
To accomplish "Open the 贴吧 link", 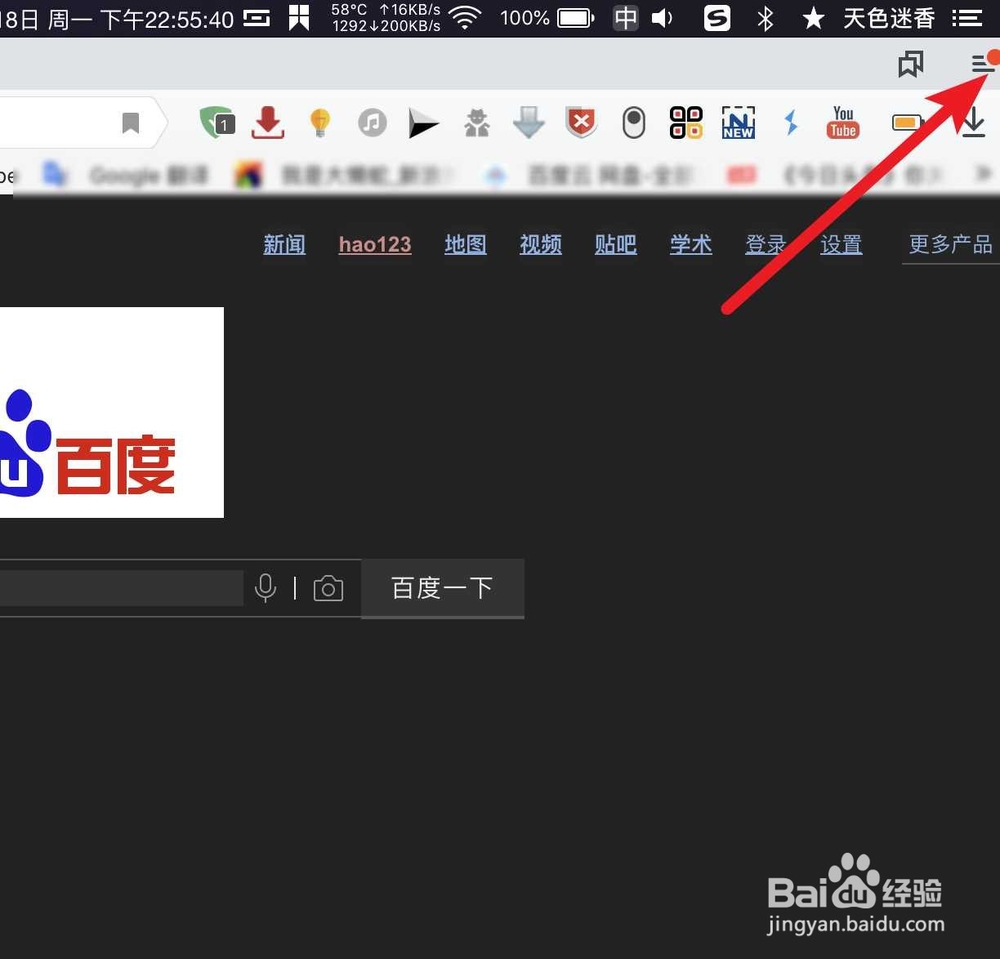I will (x=615, y=244).
